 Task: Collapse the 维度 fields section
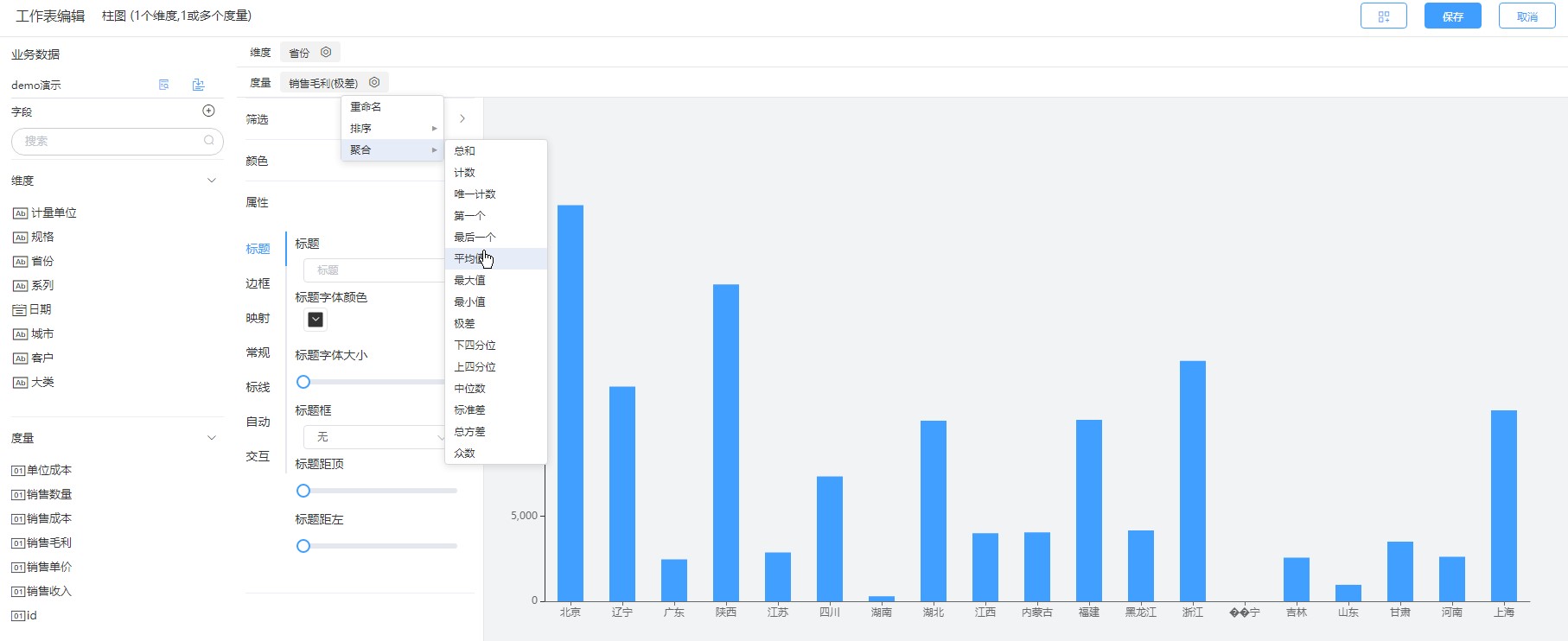(212, 181)
